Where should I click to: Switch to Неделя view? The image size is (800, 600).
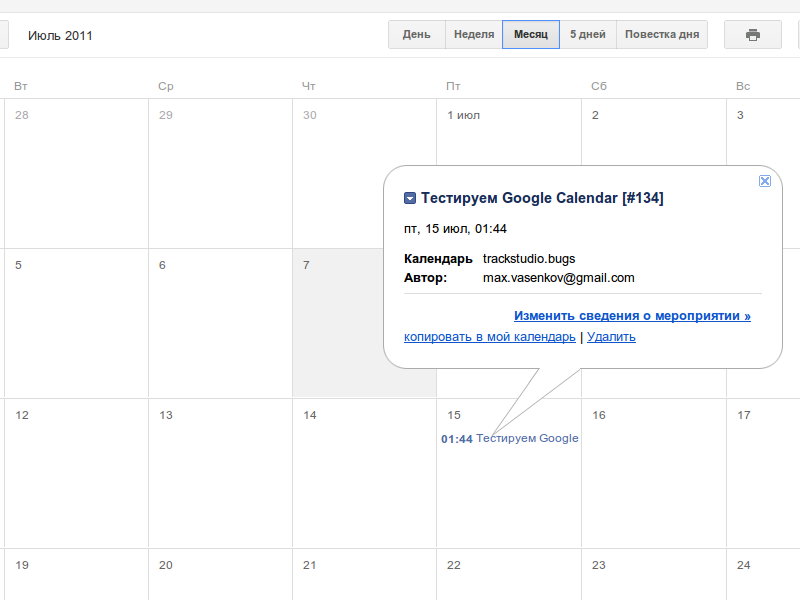[474, 35]
